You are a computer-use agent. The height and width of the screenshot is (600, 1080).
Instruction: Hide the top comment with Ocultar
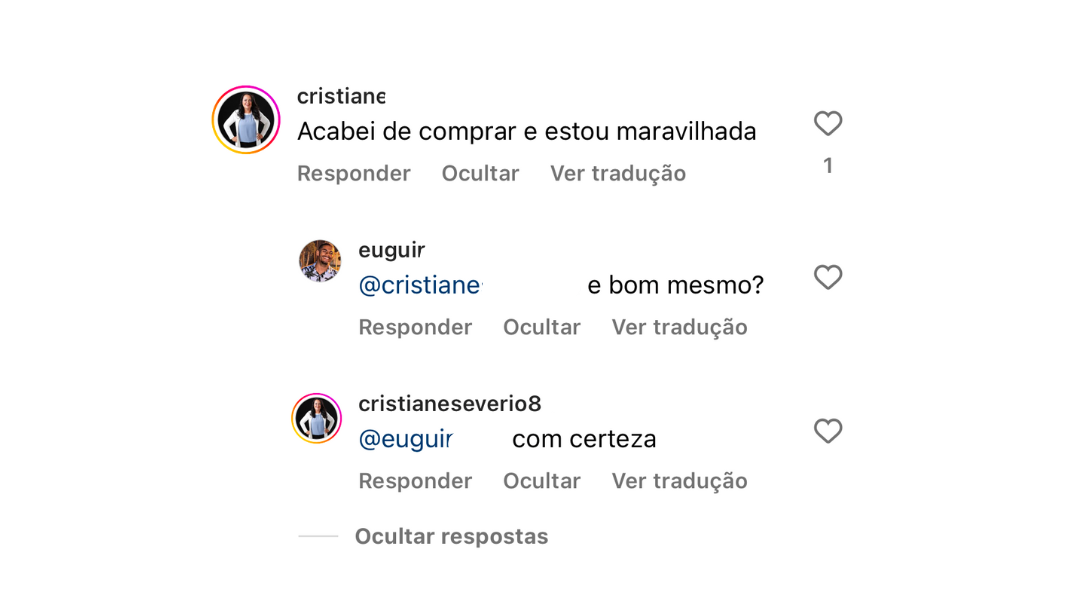point(480,173)
